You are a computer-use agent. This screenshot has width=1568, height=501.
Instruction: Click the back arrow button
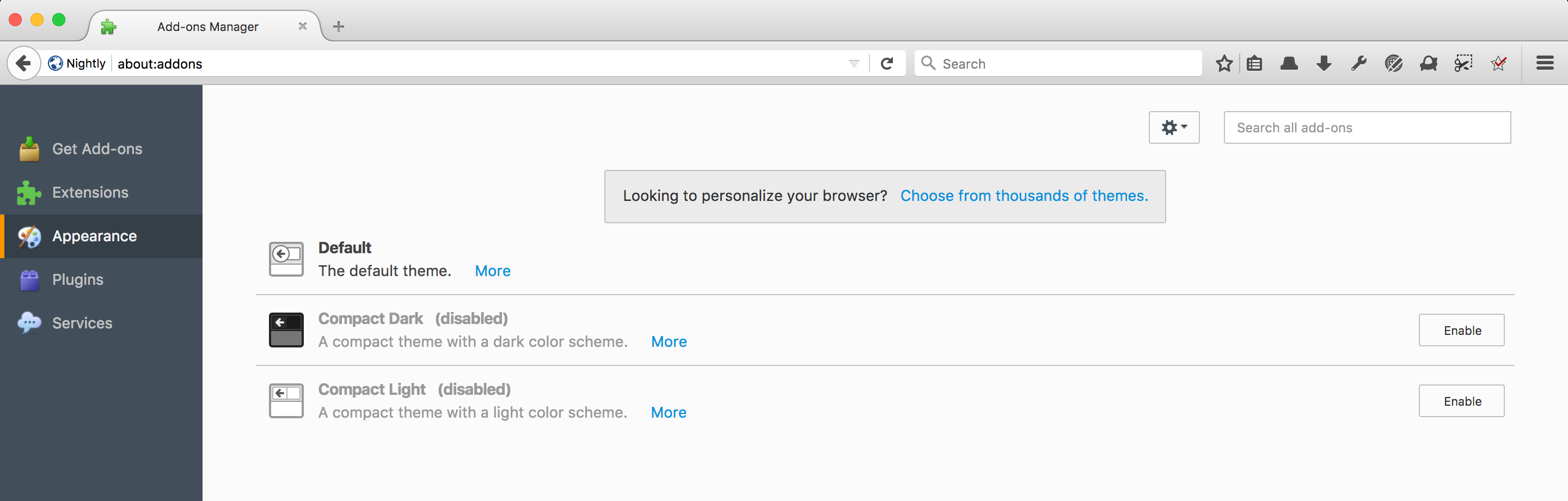click(x=23, y=63)
